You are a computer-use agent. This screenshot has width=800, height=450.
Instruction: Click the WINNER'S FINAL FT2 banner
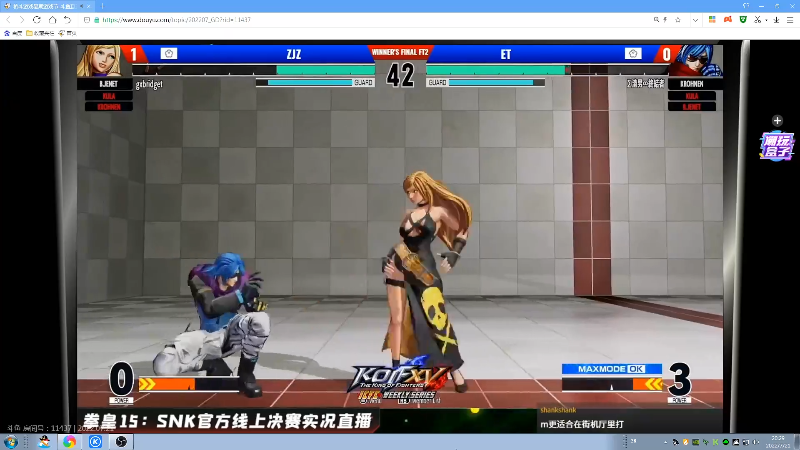[400, 53]
